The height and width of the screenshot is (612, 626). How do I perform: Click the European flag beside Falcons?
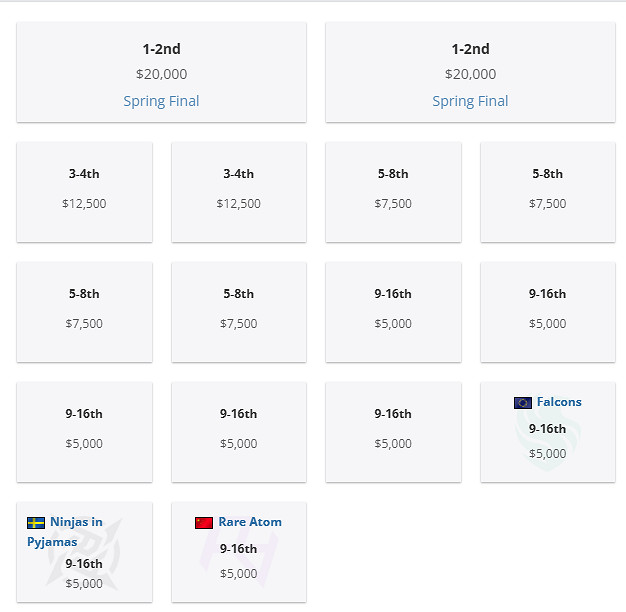coord(523,403)
